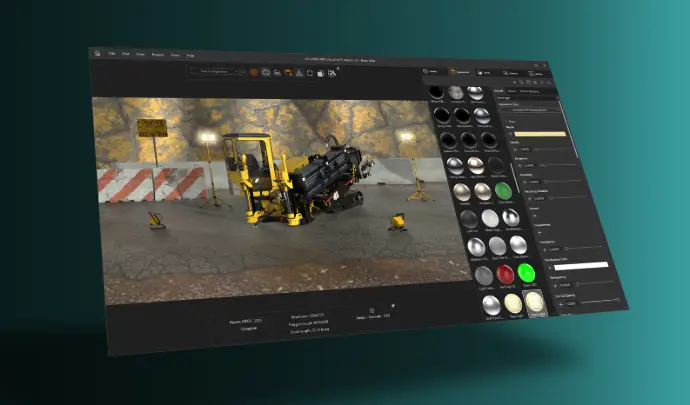This screenshot has width=690, height=405.
Task: Select the Texture appearance sub-tab
Action: click(511, 91)
